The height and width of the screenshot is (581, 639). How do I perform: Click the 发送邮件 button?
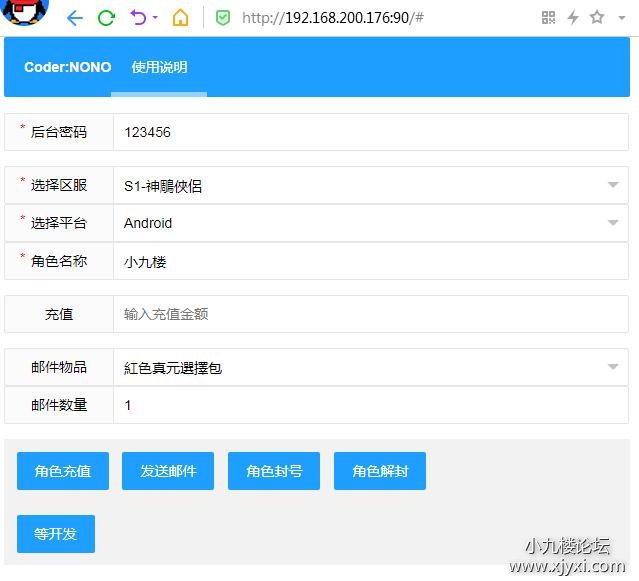168,471
